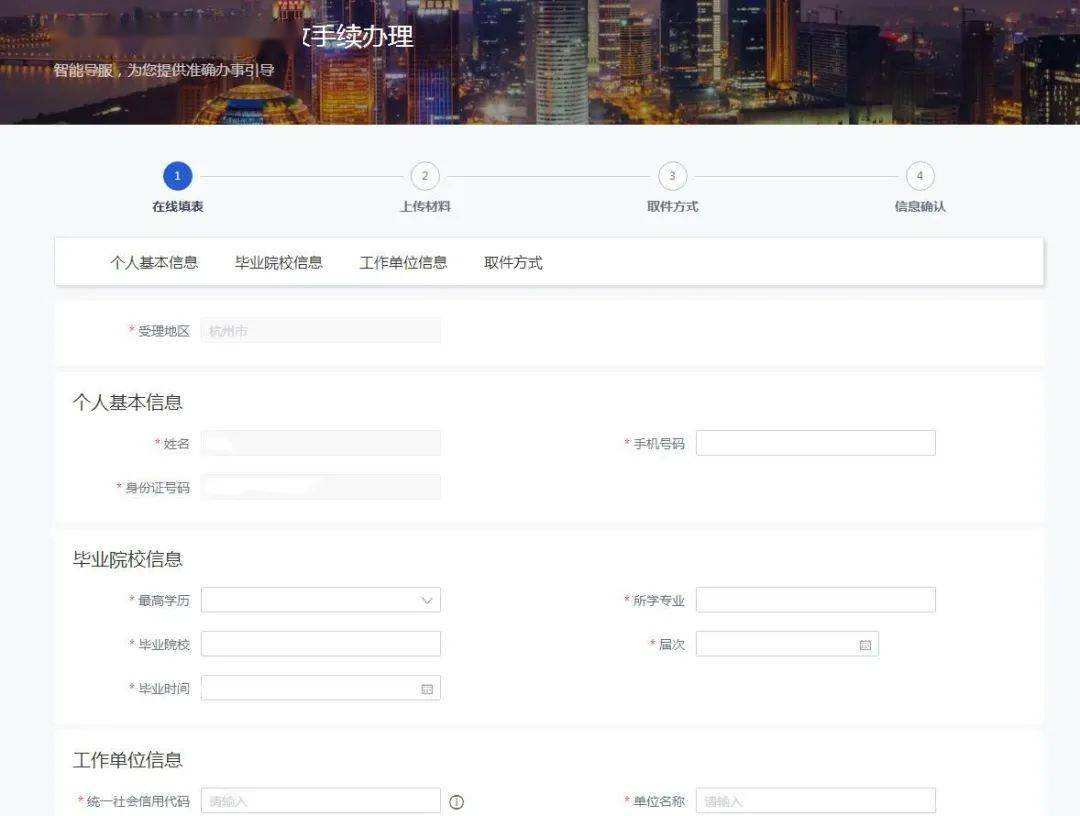Screen dimensions: 1080x816
Task: Click the 所学专业 input field
Action: [815, 600]
